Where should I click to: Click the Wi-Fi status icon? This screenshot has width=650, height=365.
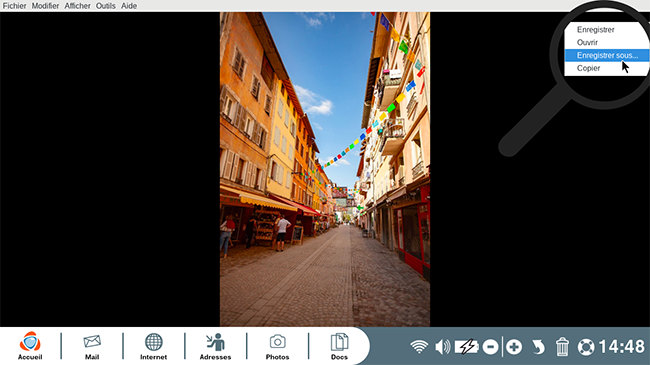419,346
